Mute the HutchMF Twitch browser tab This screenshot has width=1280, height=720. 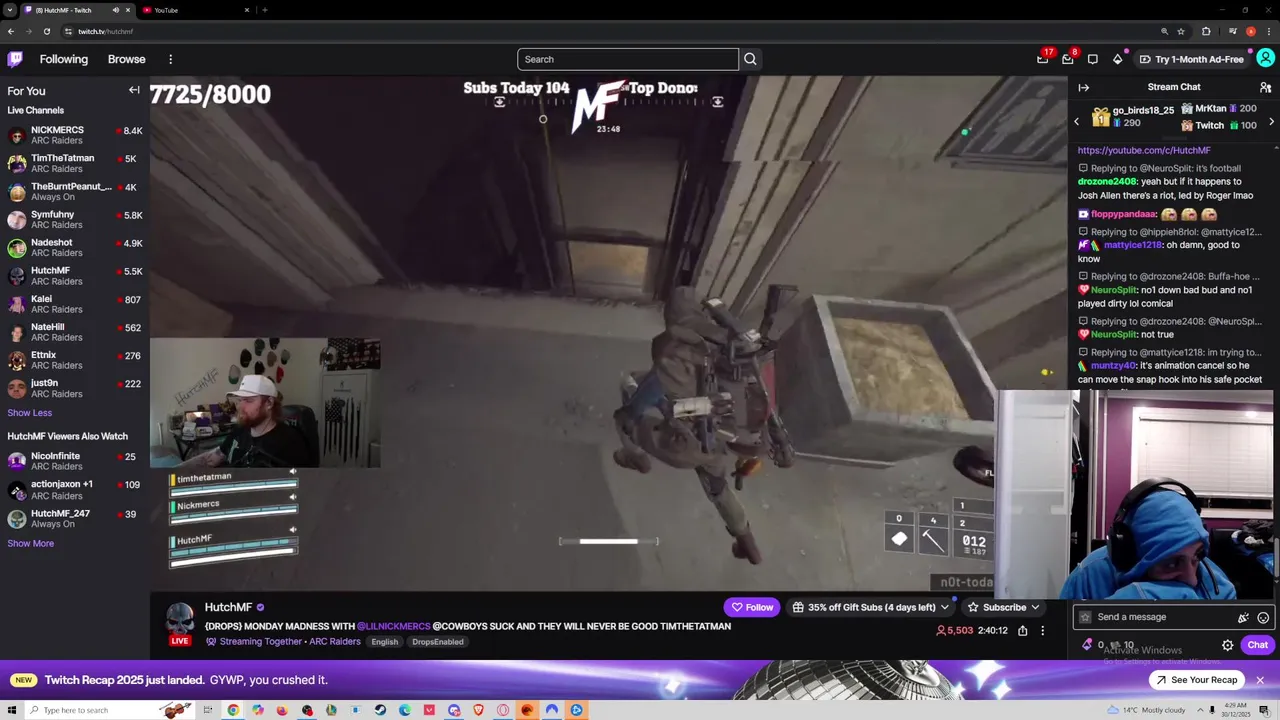[115, 10]
